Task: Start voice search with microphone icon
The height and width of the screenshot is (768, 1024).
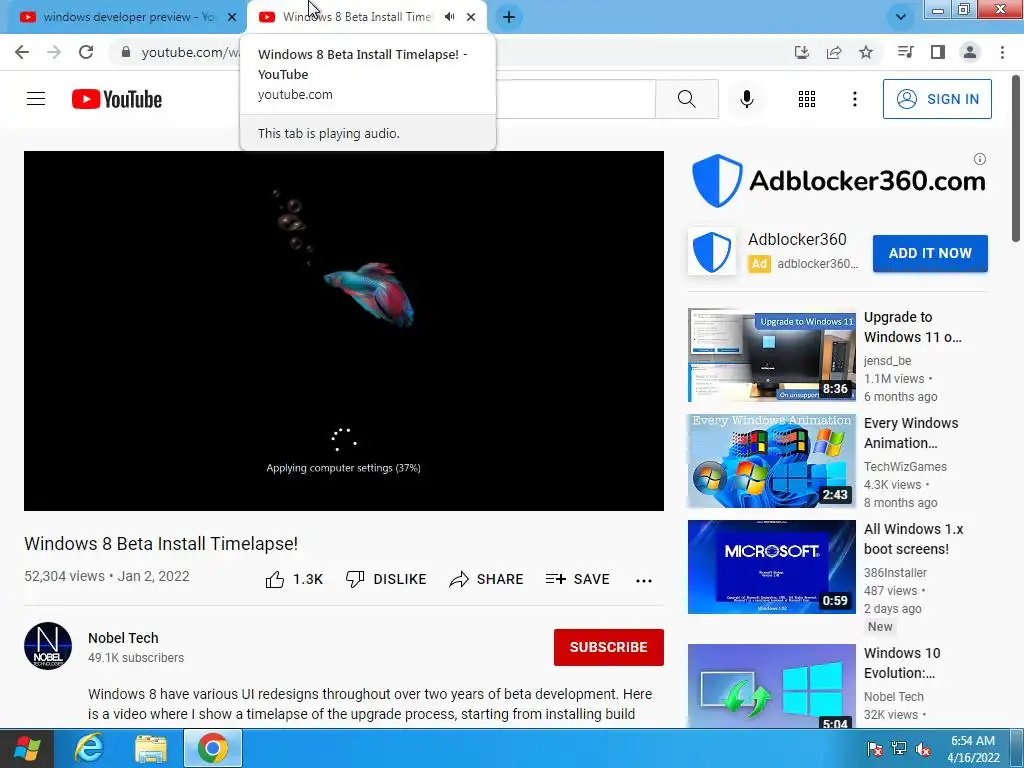Action: coord(746,99)
